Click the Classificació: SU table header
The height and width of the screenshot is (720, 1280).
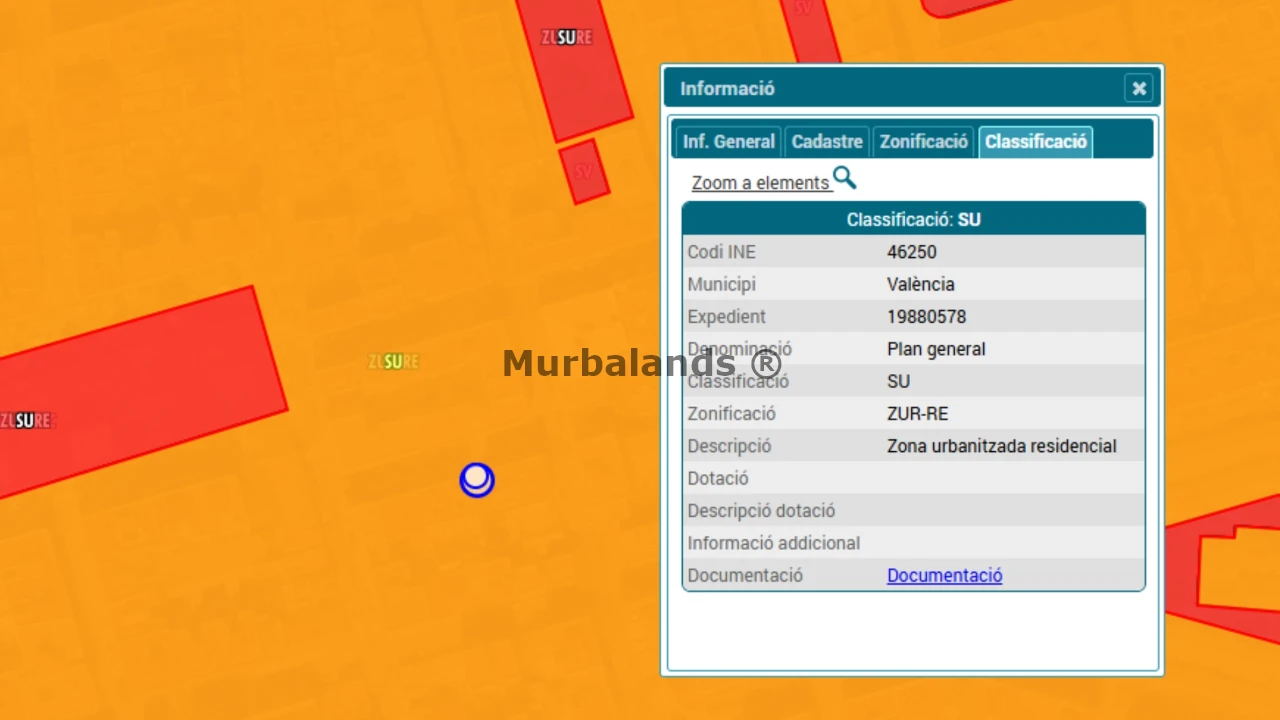[x=914, y=219]
